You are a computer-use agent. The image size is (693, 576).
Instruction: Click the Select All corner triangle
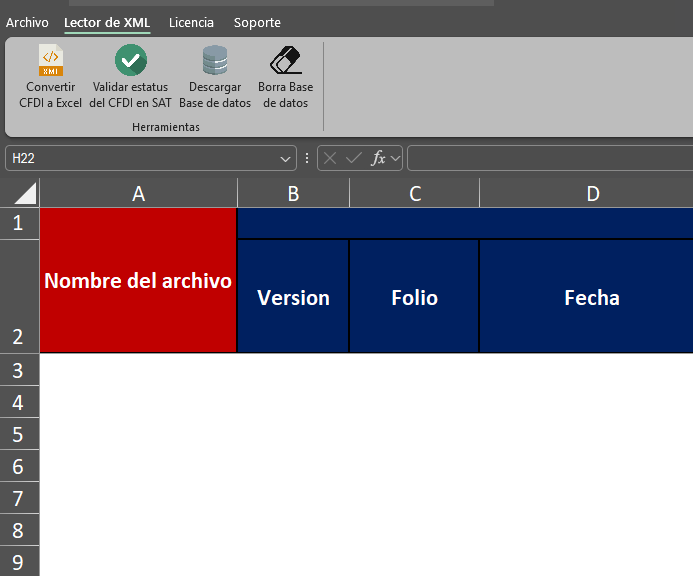(x=24, y=193)
